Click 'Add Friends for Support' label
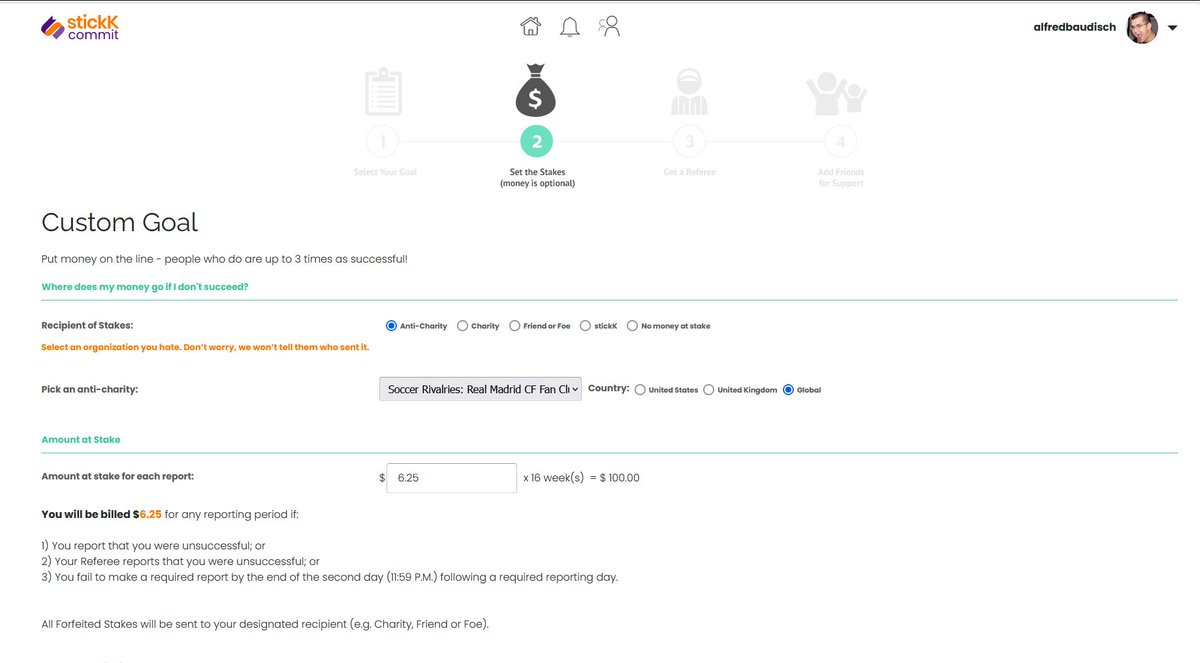Screen dimensions: 1200x663 coord(840,178)
